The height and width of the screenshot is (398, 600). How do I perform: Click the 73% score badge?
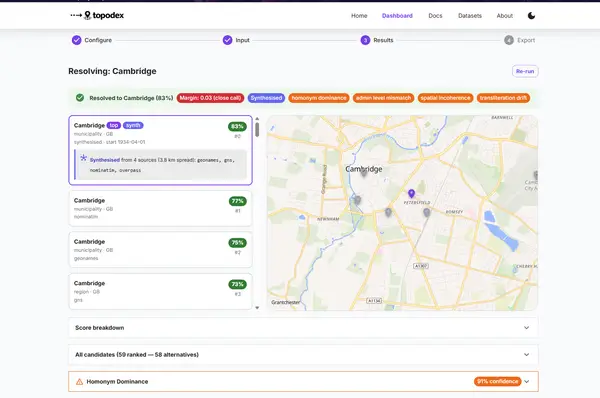pyautogui.click(x=237, y=284)
